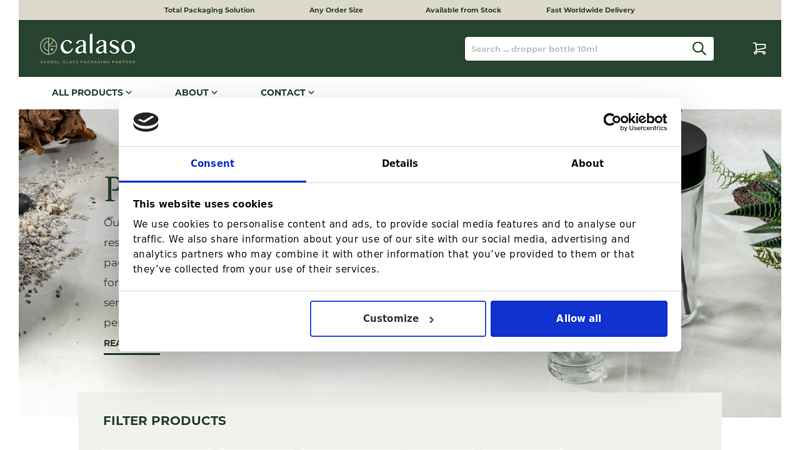800x450 pixels.
Task: Click the Fast Worldwide Delivery text
Action: (x=590, y=10)
